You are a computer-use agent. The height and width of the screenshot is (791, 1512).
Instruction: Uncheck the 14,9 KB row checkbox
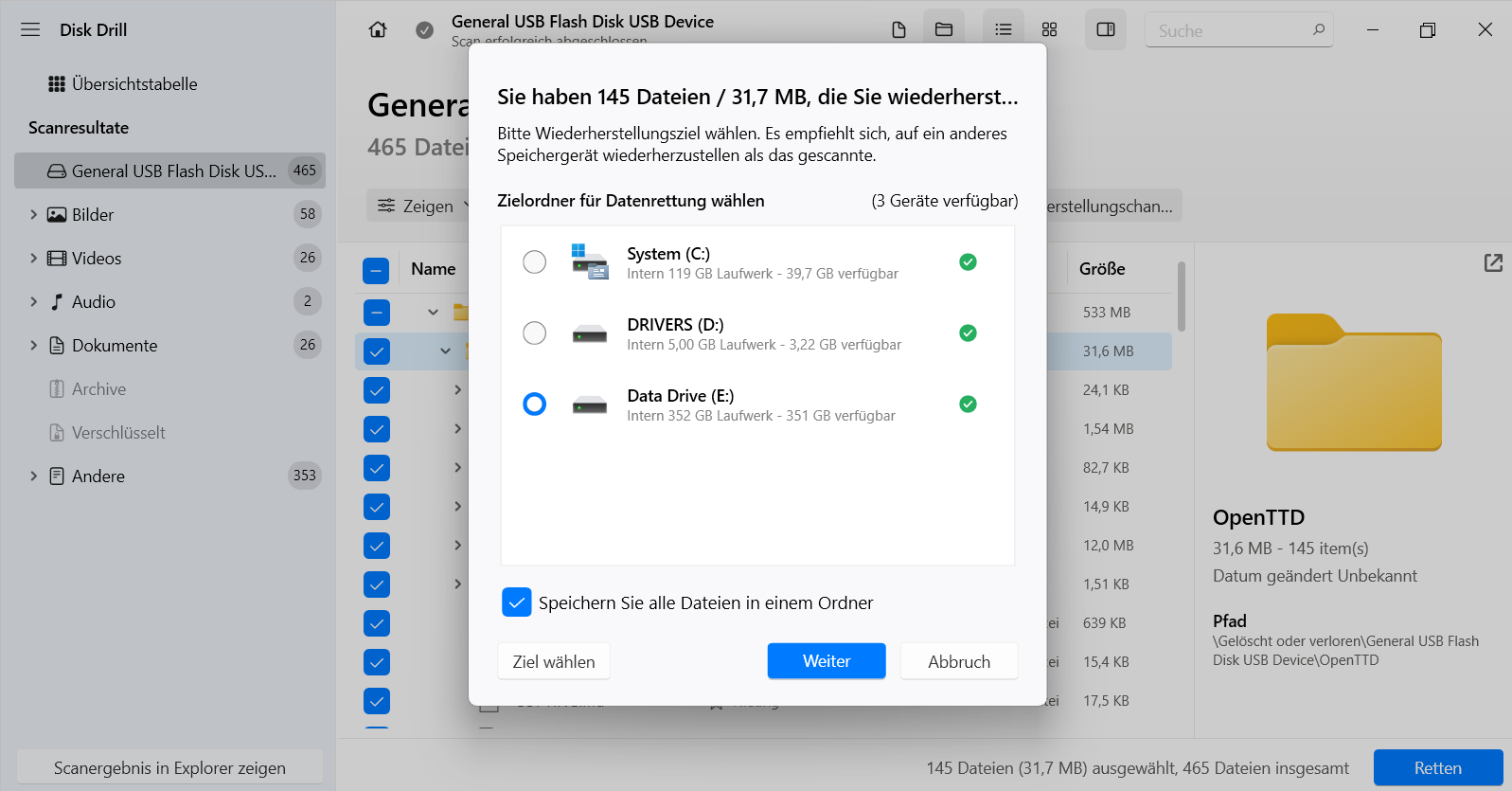(x=376, y=507)
